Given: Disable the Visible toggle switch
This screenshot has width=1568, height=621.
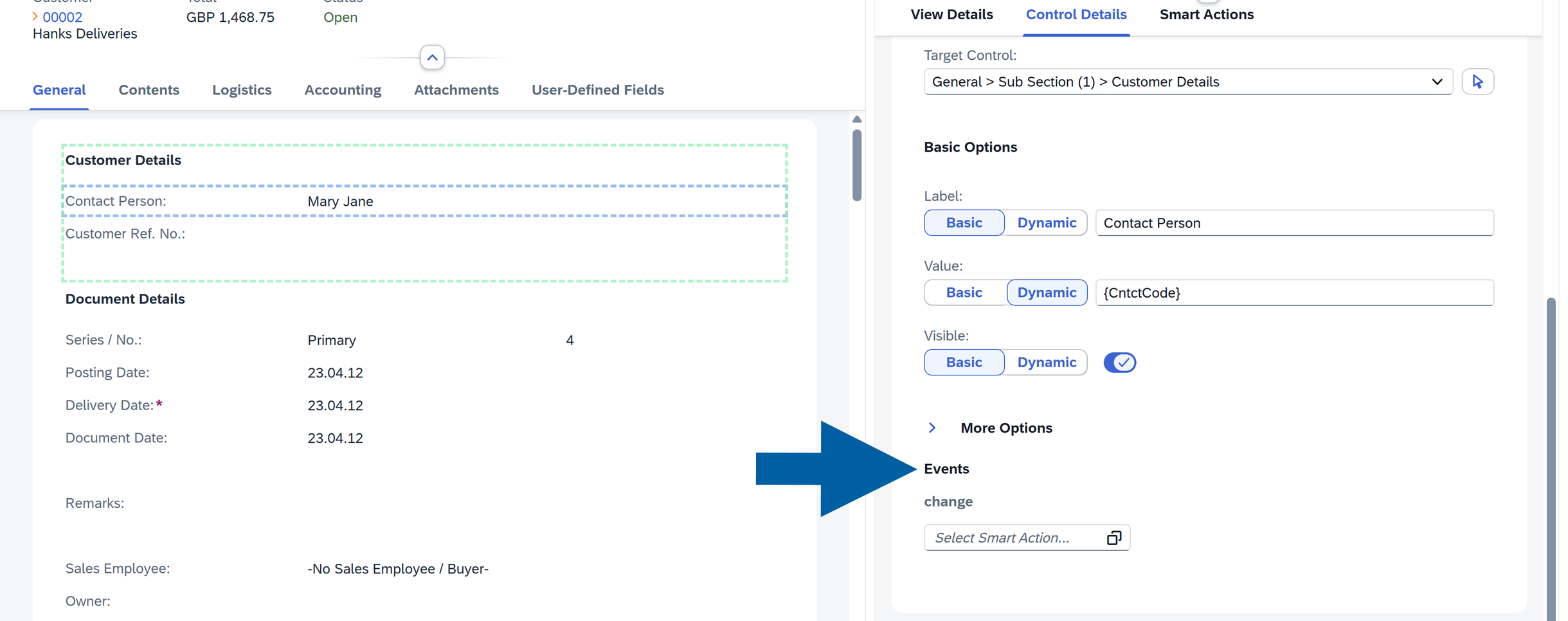Looking at the screenshot, I should click(1119, 362).
